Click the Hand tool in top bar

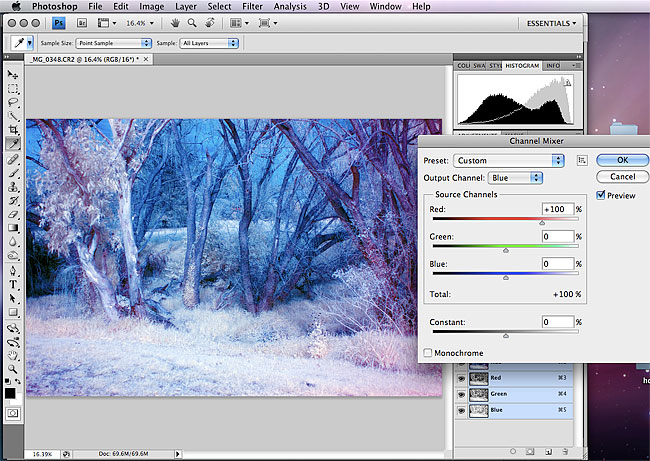tap(176, 22)
